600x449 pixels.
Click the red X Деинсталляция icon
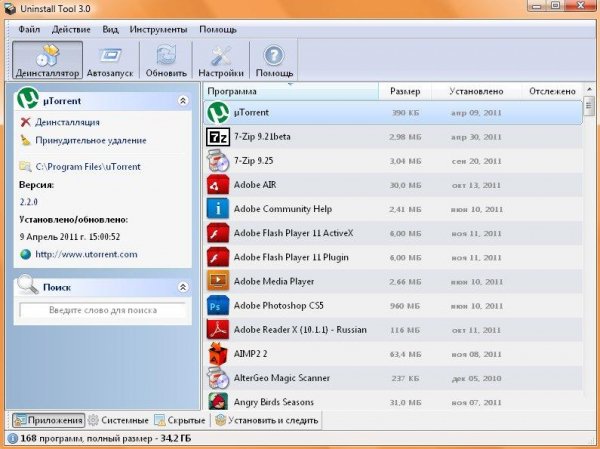pyautogui.click(x=25, y=122)
